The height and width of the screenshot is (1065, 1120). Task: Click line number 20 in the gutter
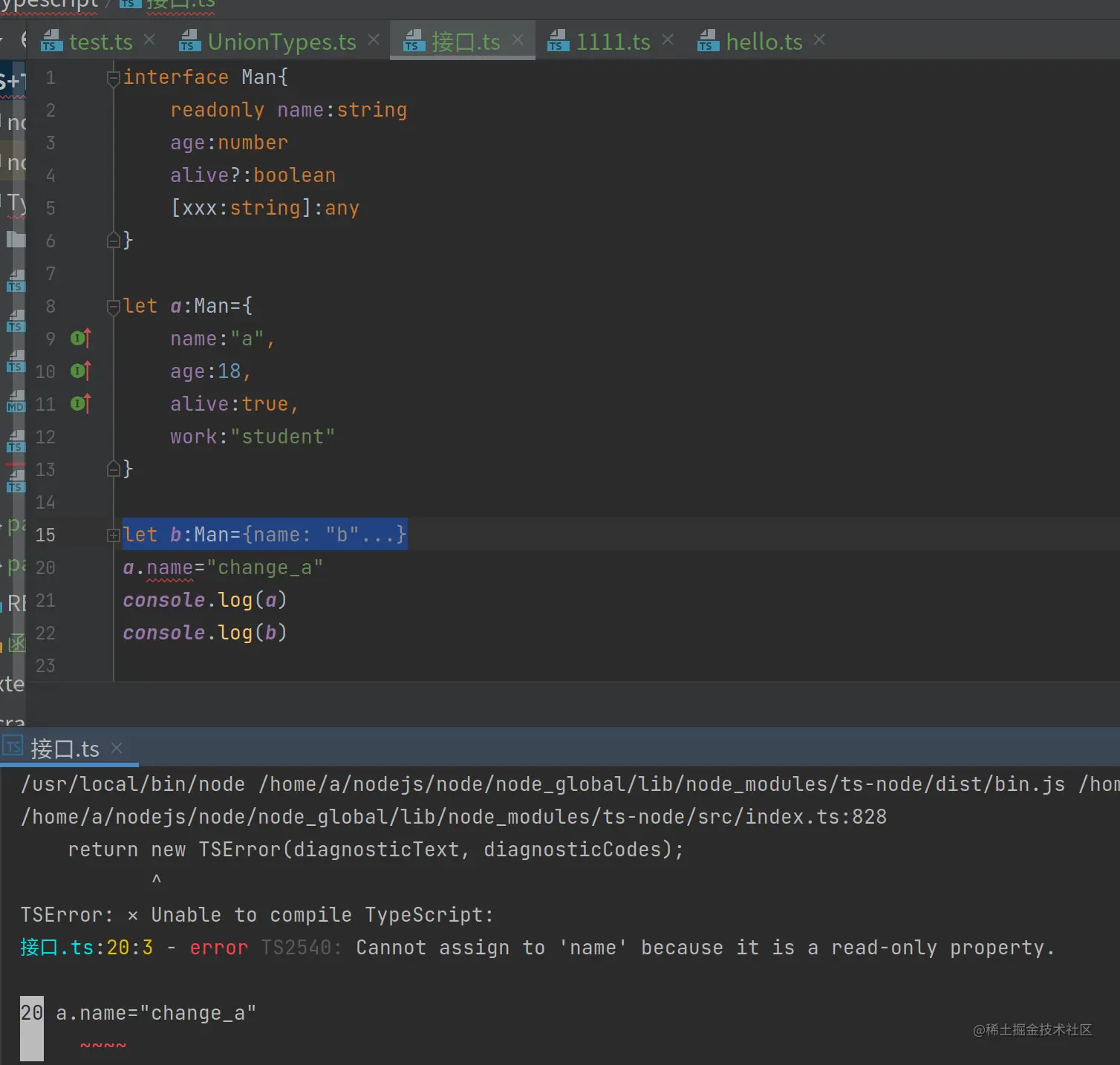tap(45, 568)
